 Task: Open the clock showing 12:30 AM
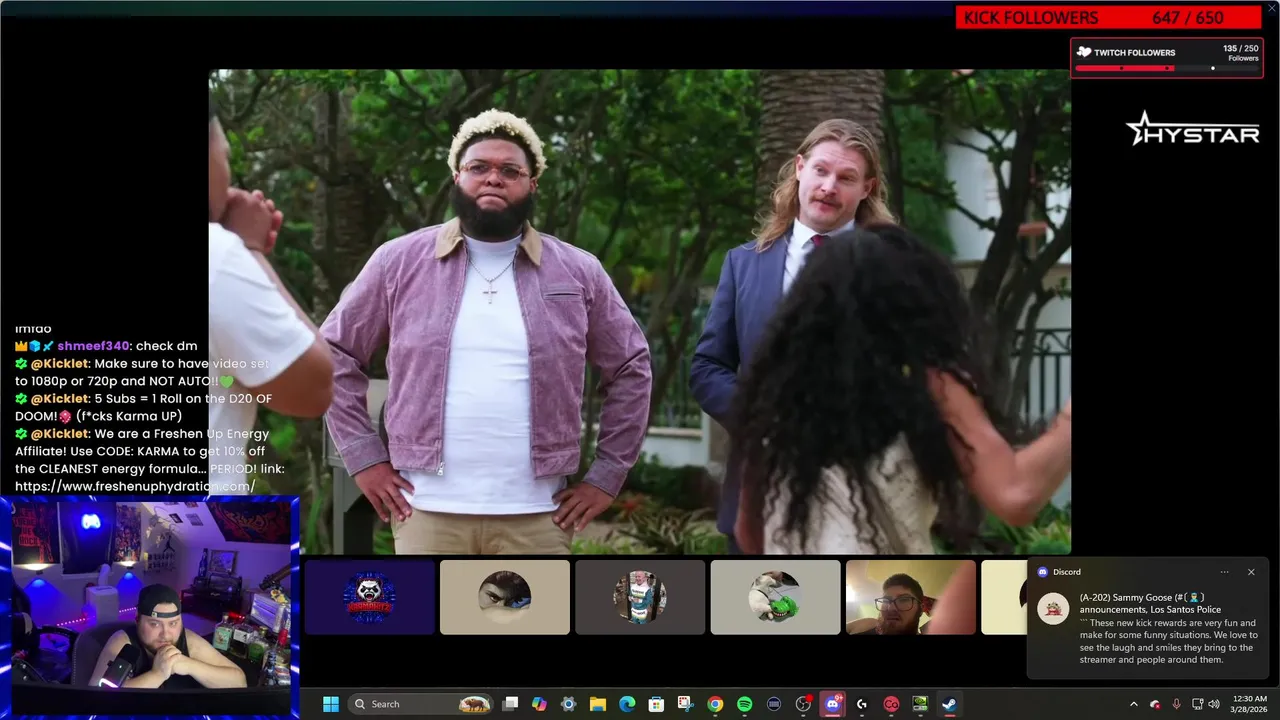pos(1250,704)
